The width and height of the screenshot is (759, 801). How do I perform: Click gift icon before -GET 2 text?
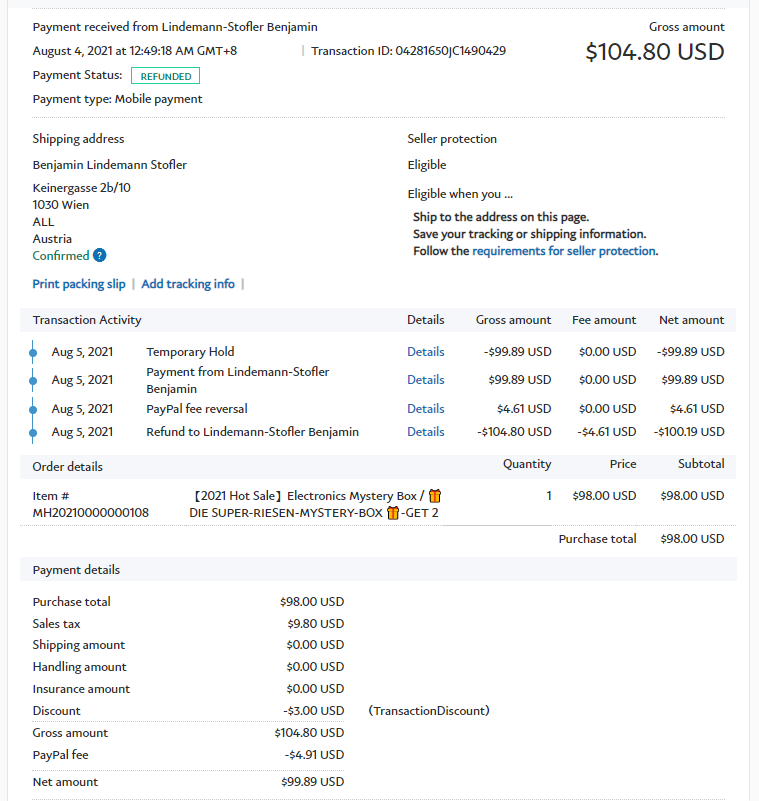tap(393, 513)
